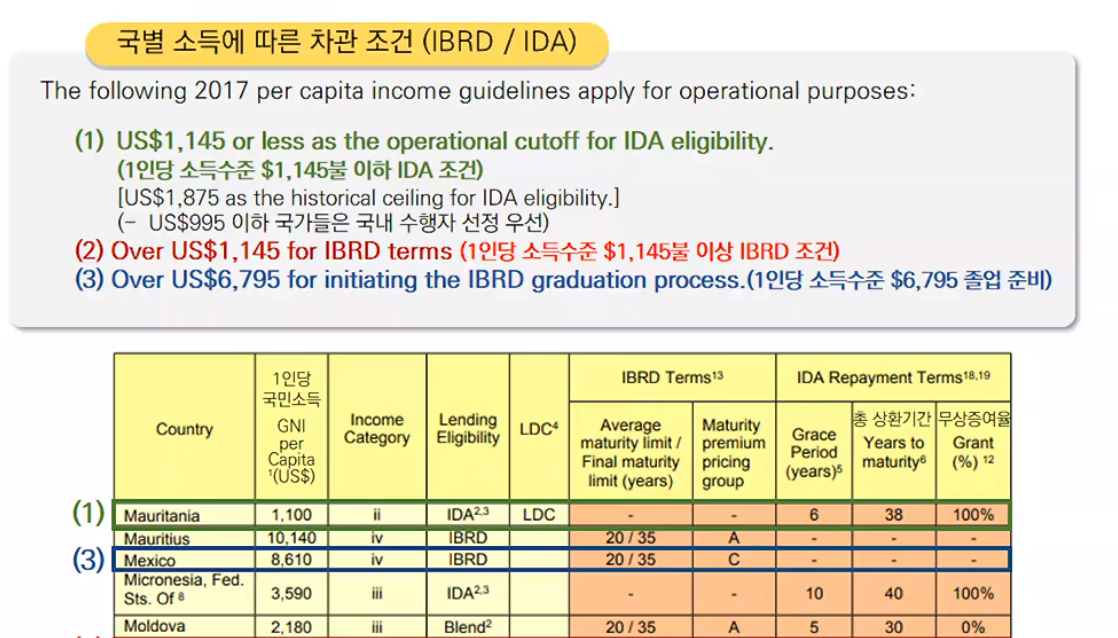Select the blue line 'Over US$6,795 for initiating the IBRD graduation process'
1118x638 pixels.
[x=426, y=279]
